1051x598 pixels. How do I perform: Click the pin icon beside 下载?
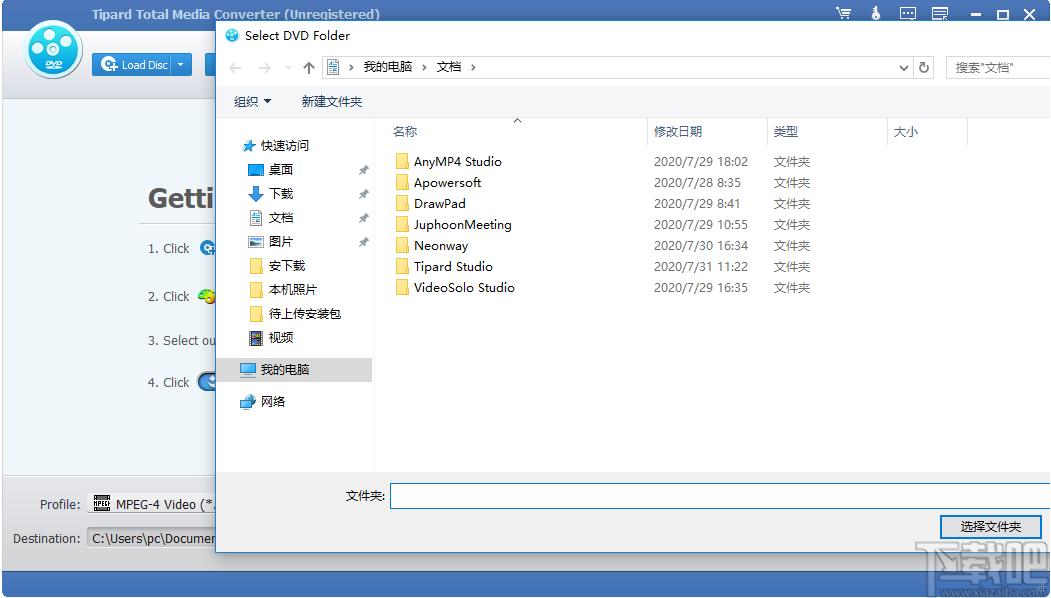[x=363, y=194]
